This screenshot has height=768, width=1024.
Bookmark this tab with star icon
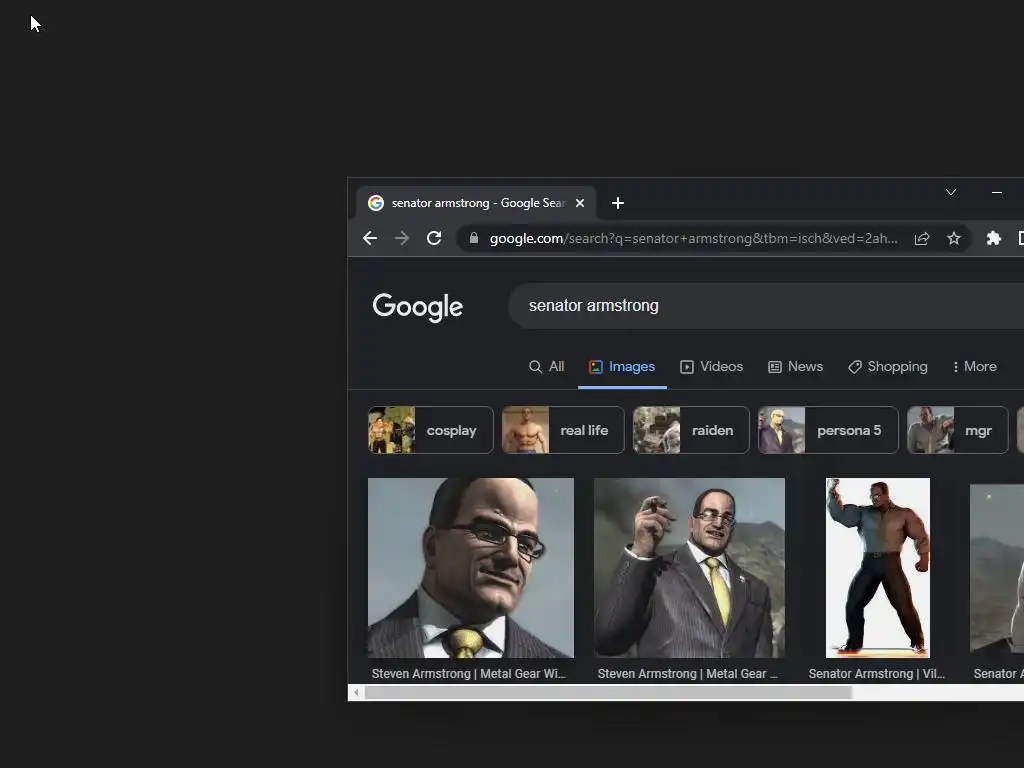954,238
